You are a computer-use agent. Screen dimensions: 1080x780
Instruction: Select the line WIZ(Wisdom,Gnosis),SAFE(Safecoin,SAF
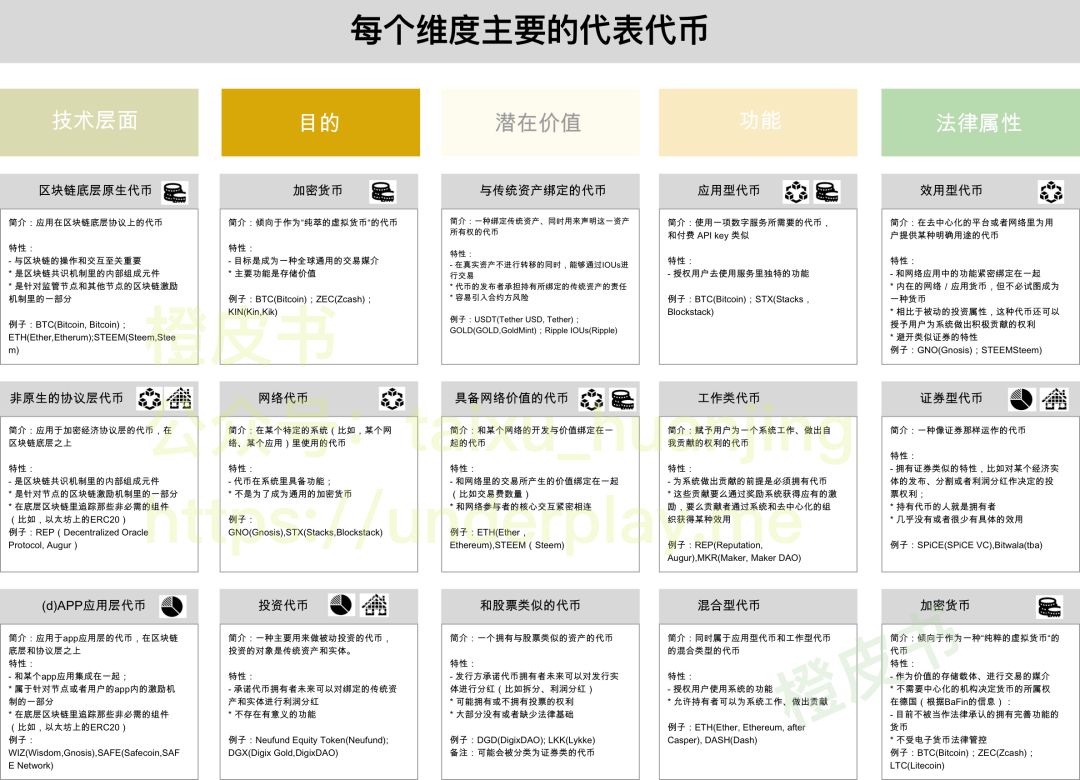click(x=94, y=752)
